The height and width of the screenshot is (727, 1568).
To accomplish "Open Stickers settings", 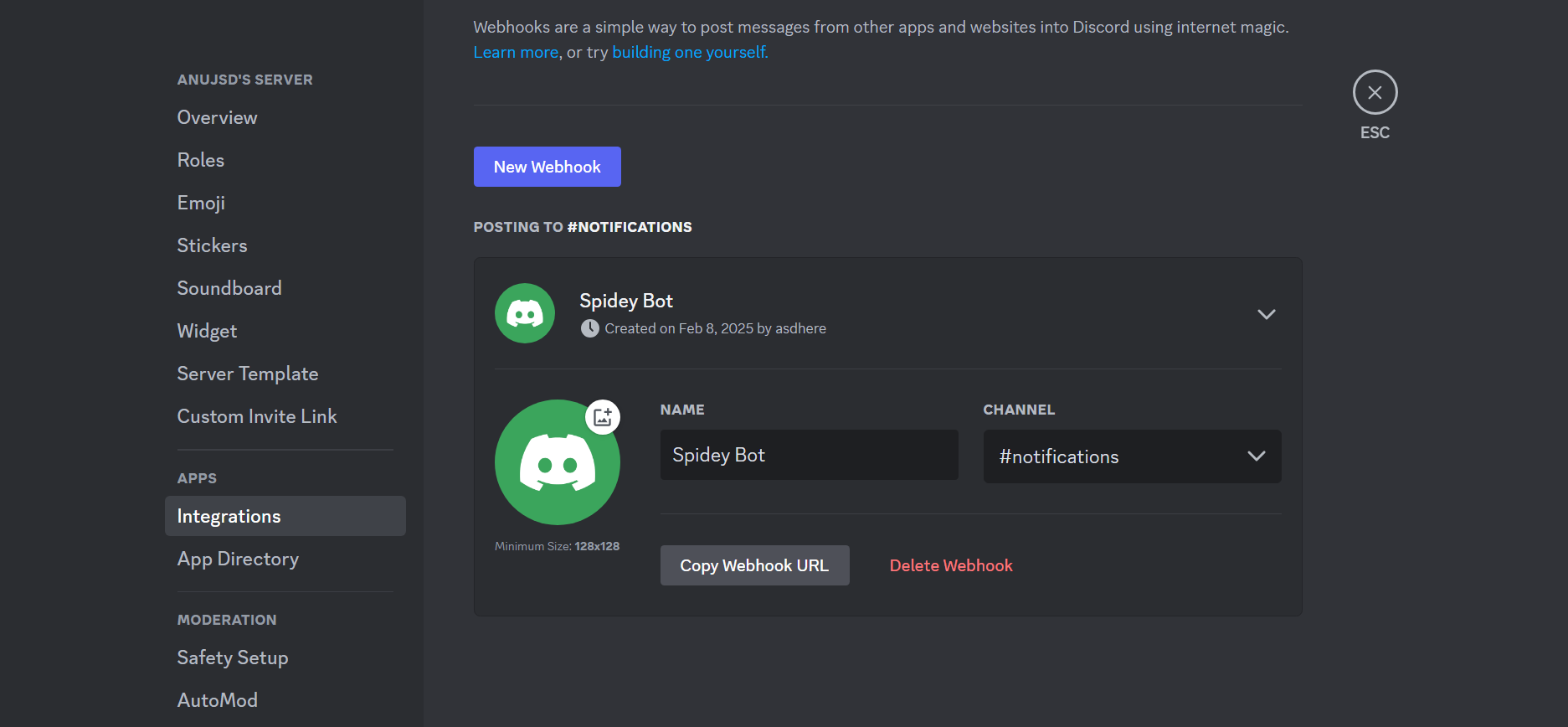I will tap(285, 245).
